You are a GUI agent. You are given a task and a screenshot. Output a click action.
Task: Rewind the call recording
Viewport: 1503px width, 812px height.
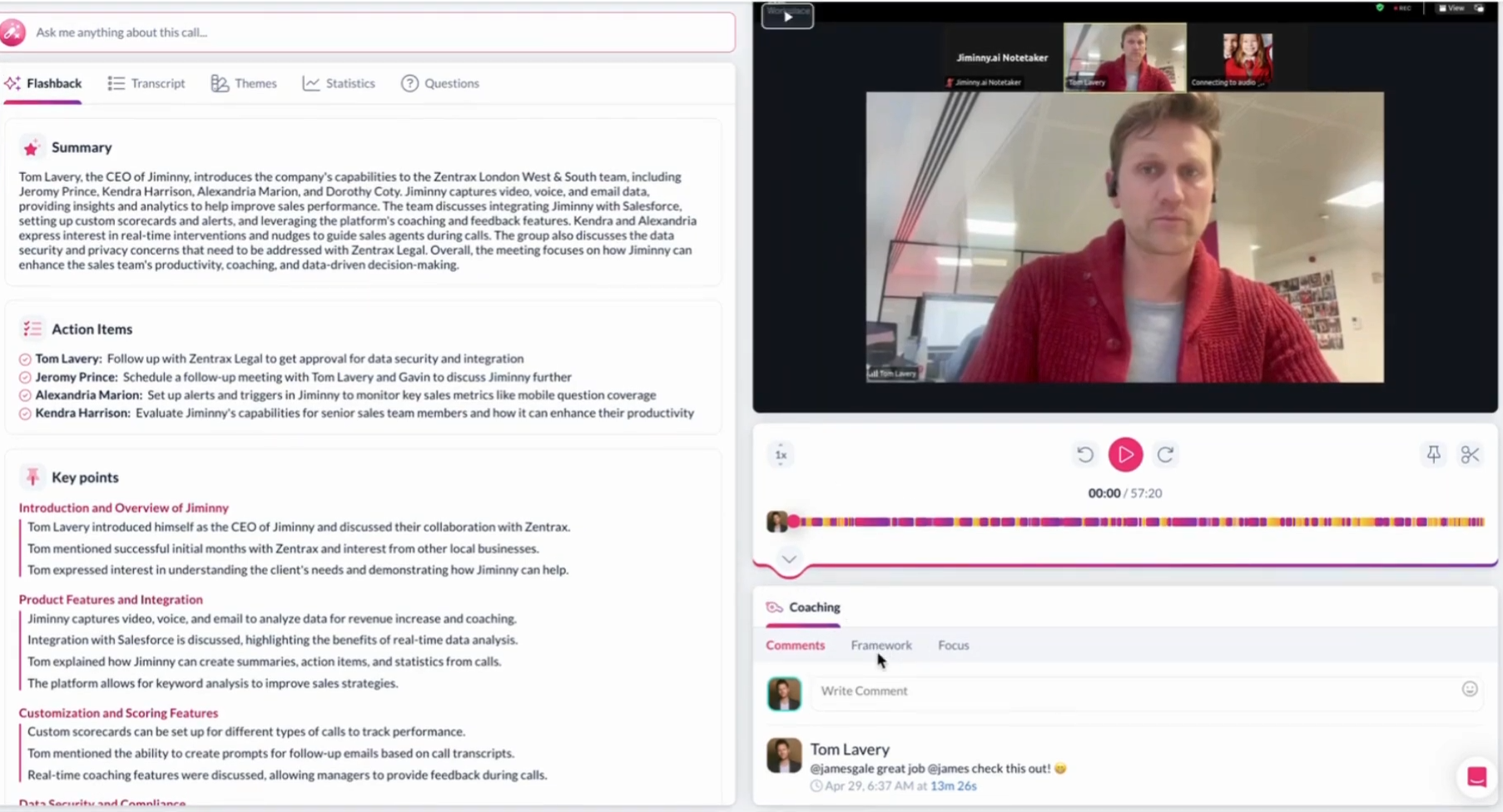pyautogui.click(x=1084, y=454)
